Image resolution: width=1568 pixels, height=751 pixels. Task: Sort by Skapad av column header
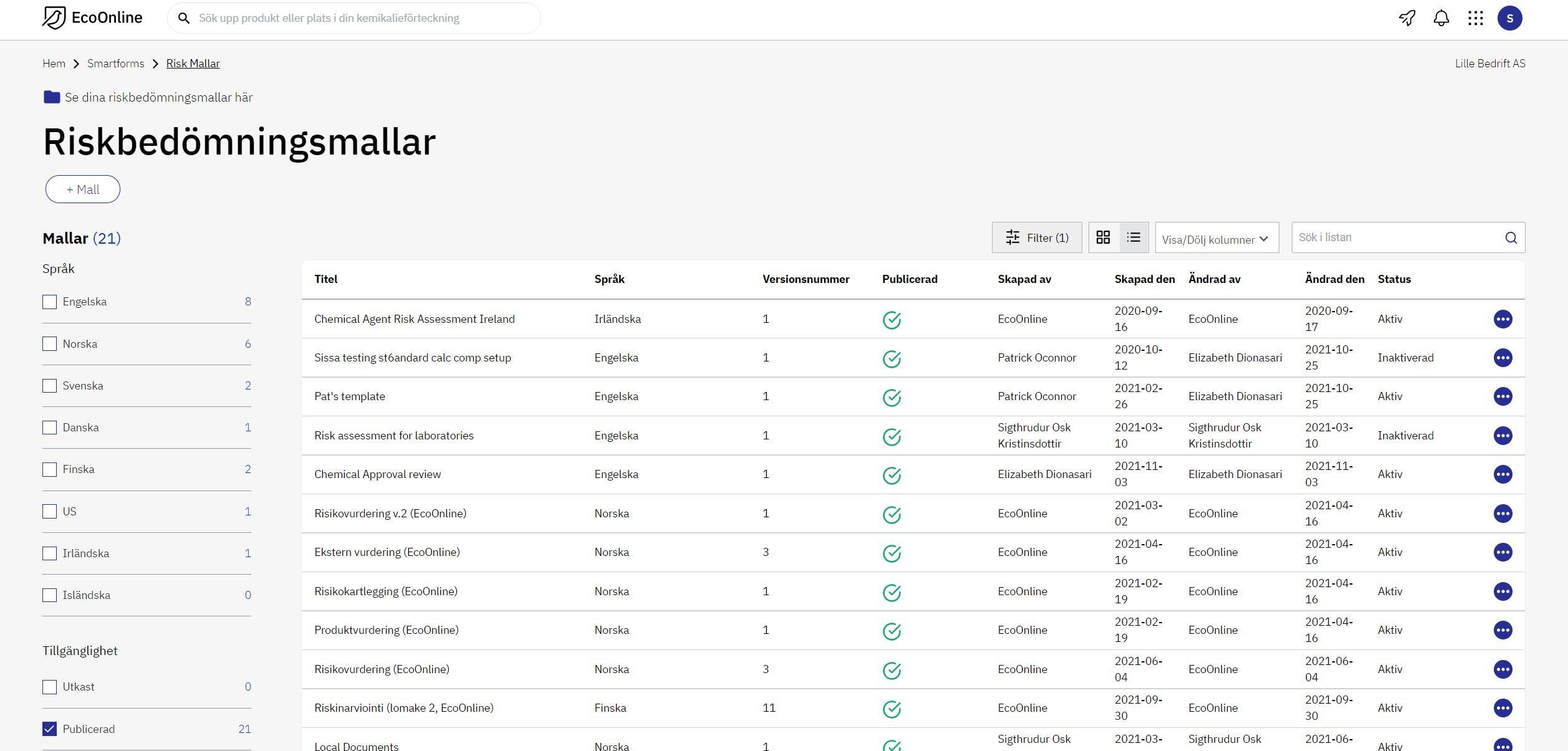click(x=1024, y=279)
